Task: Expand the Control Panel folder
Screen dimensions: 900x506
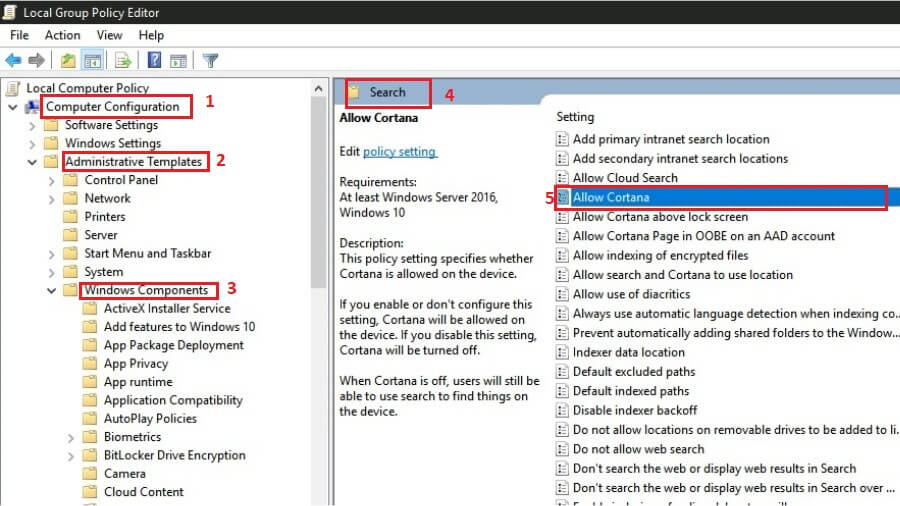Action: point(52,181)
